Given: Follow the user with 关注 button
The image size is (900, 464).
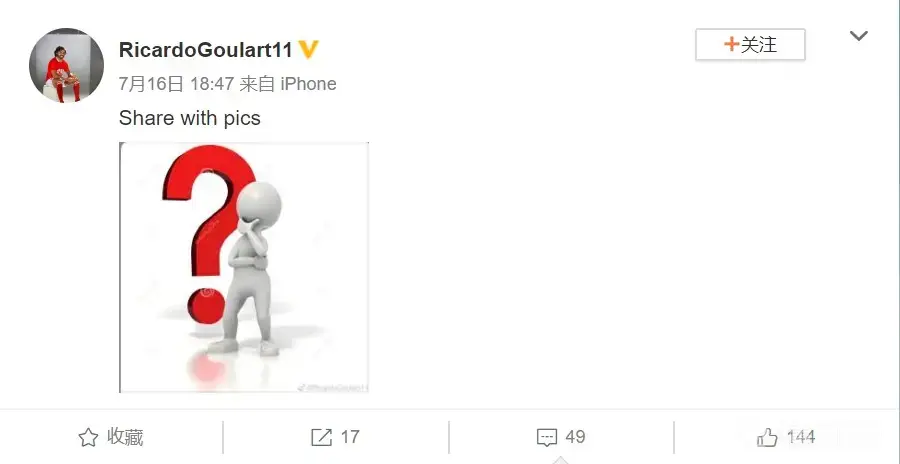Looking at the screenshot, I should 750,44.
